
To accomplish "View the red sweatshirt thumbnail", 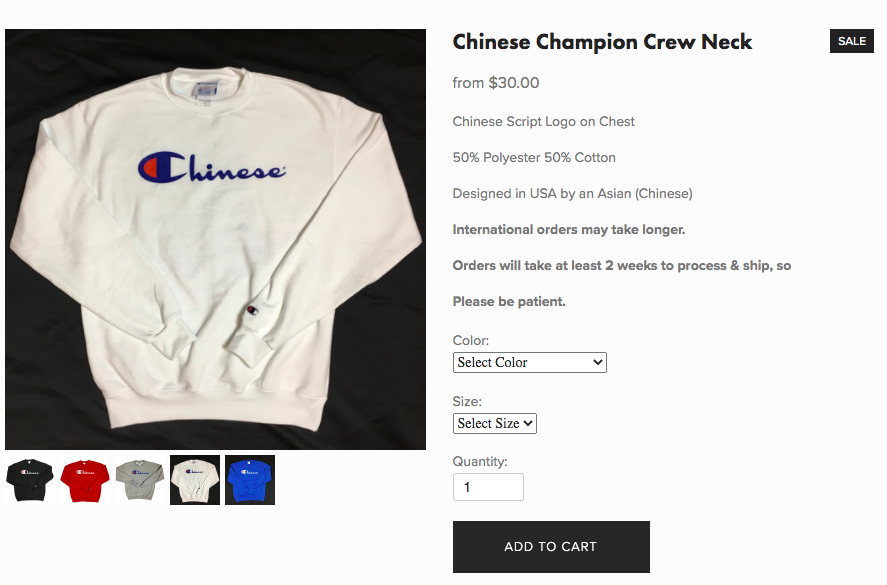I will [x=85, y=480].
